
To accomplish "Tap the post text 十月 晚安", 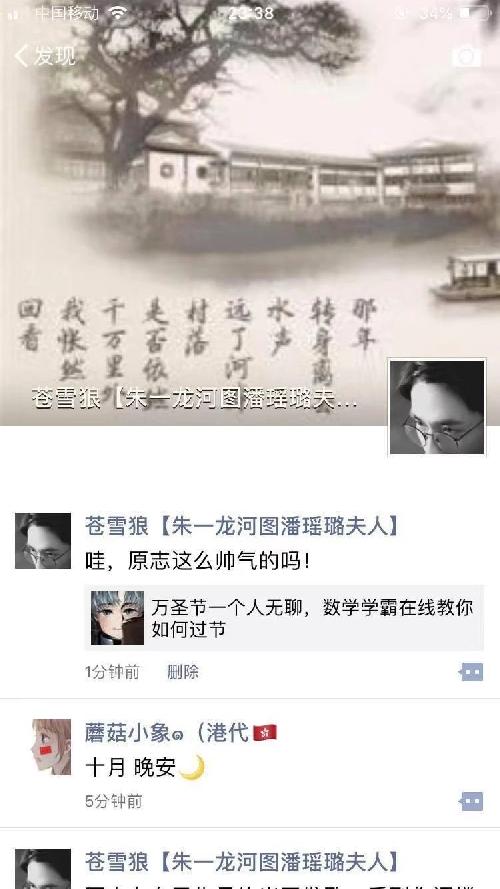I will [145, 768].
